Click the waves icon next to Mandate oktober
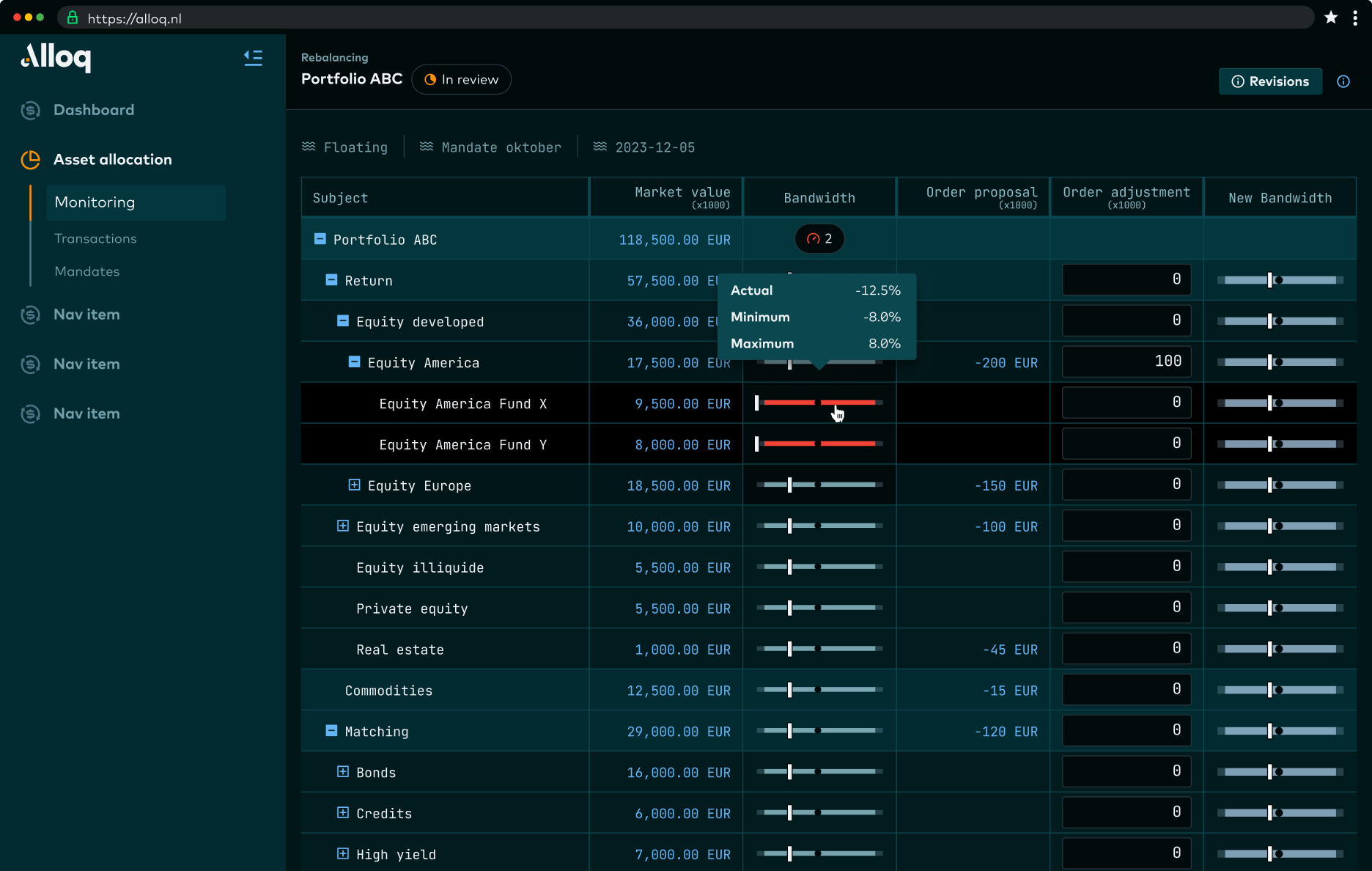The width and height of the screenshot is (1372, 871). [x=427, y=147]
